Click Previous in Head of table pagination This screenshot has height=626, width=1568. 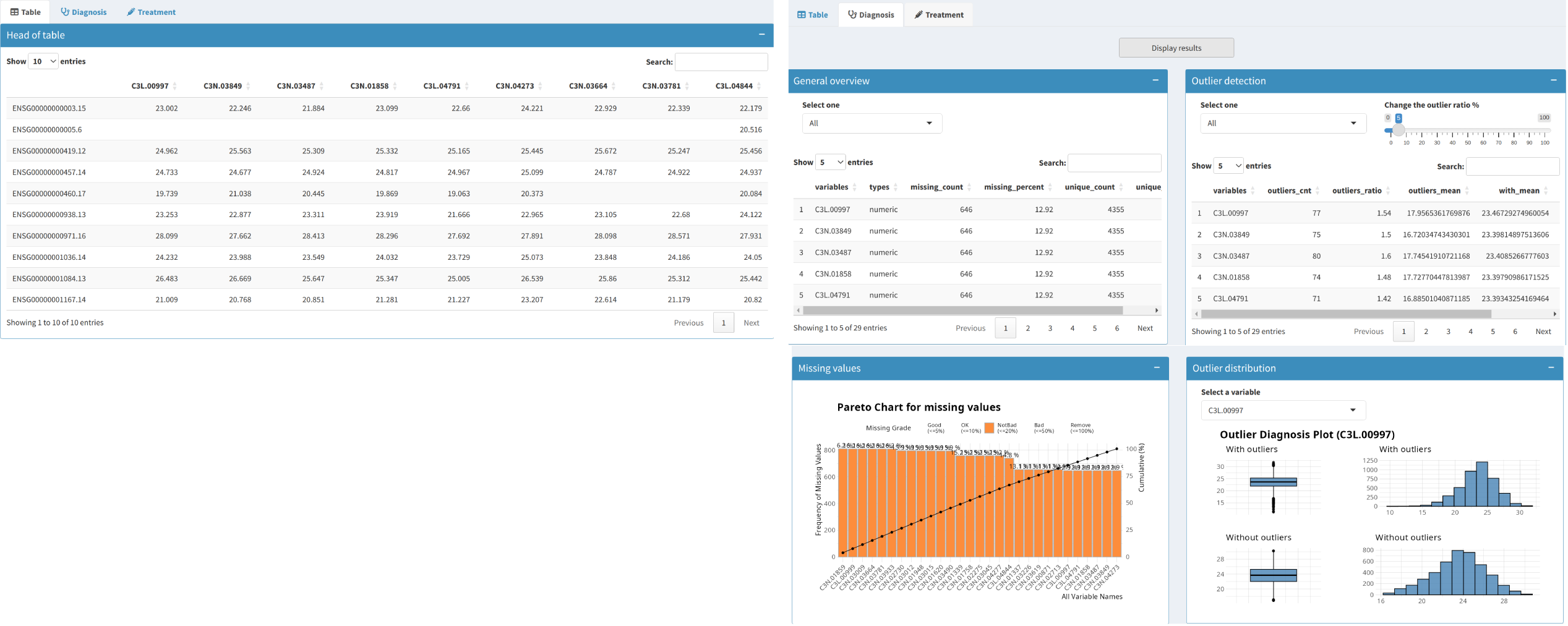(688, 323)
